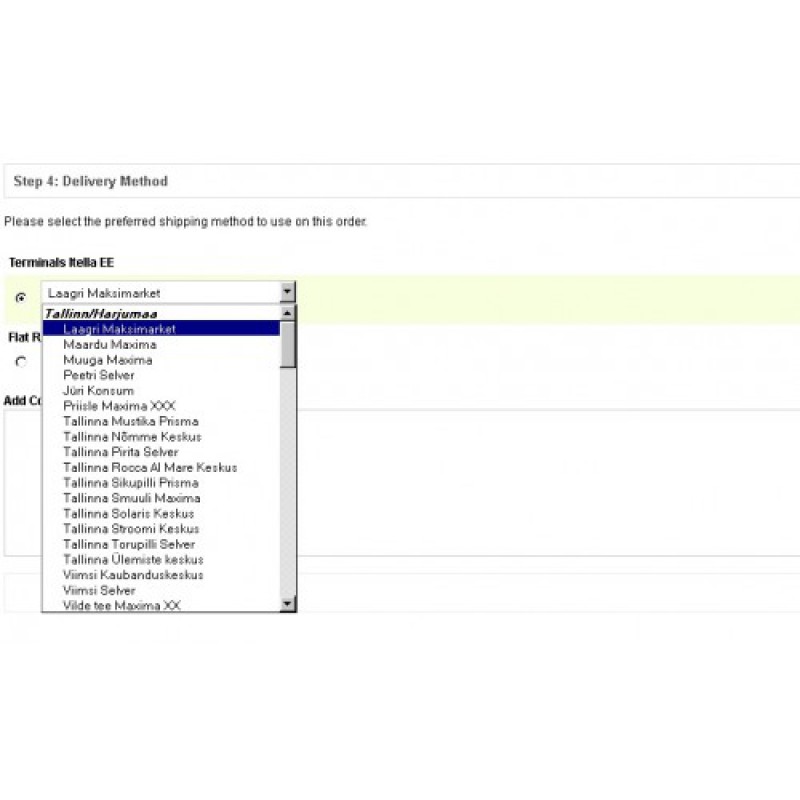This screenshot has width=800, height=800.
Task: Choose Muuga Maxima from the list
Action: click(161, 360)
